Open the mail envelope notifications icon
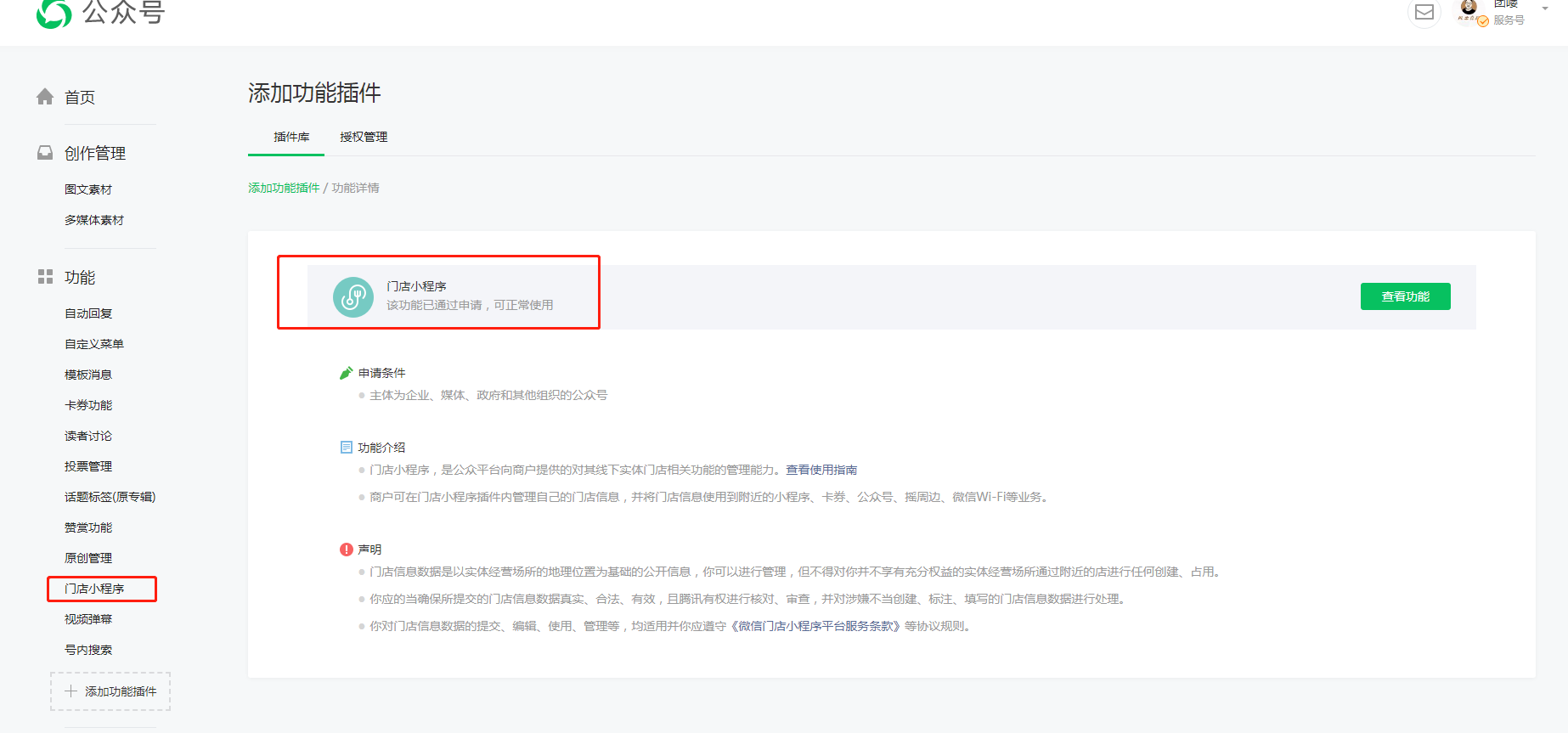The height and width of the screenshot is (733, 1568). tap(1424, 12)
